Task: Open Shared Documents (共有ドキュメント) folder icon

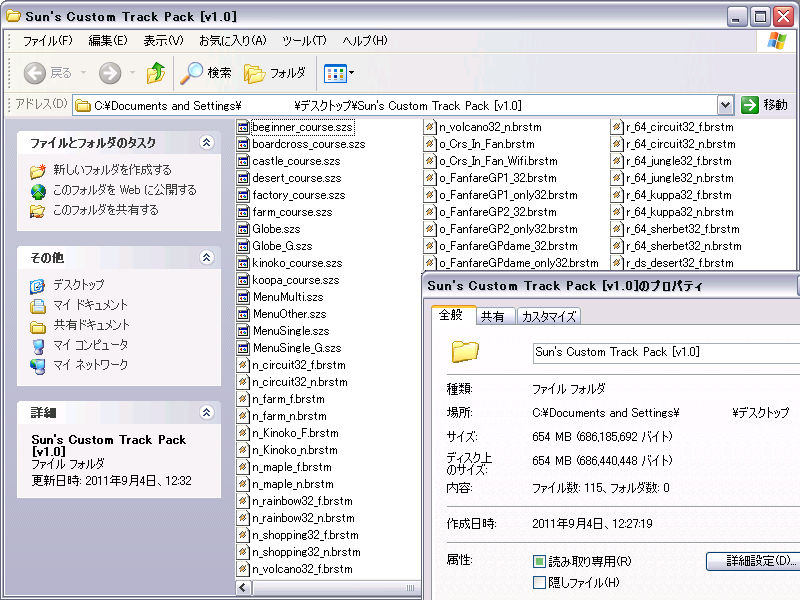Action: tap(38, 326)
